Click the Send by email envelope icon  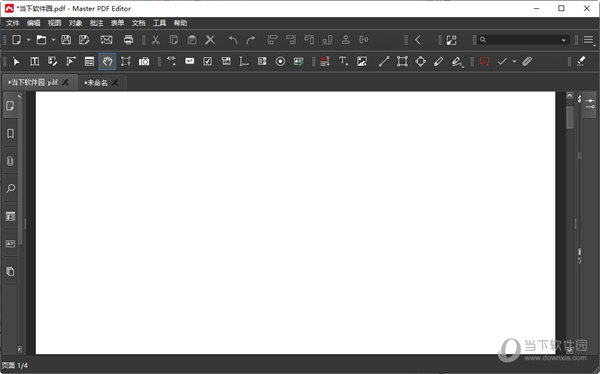(106, 40)
